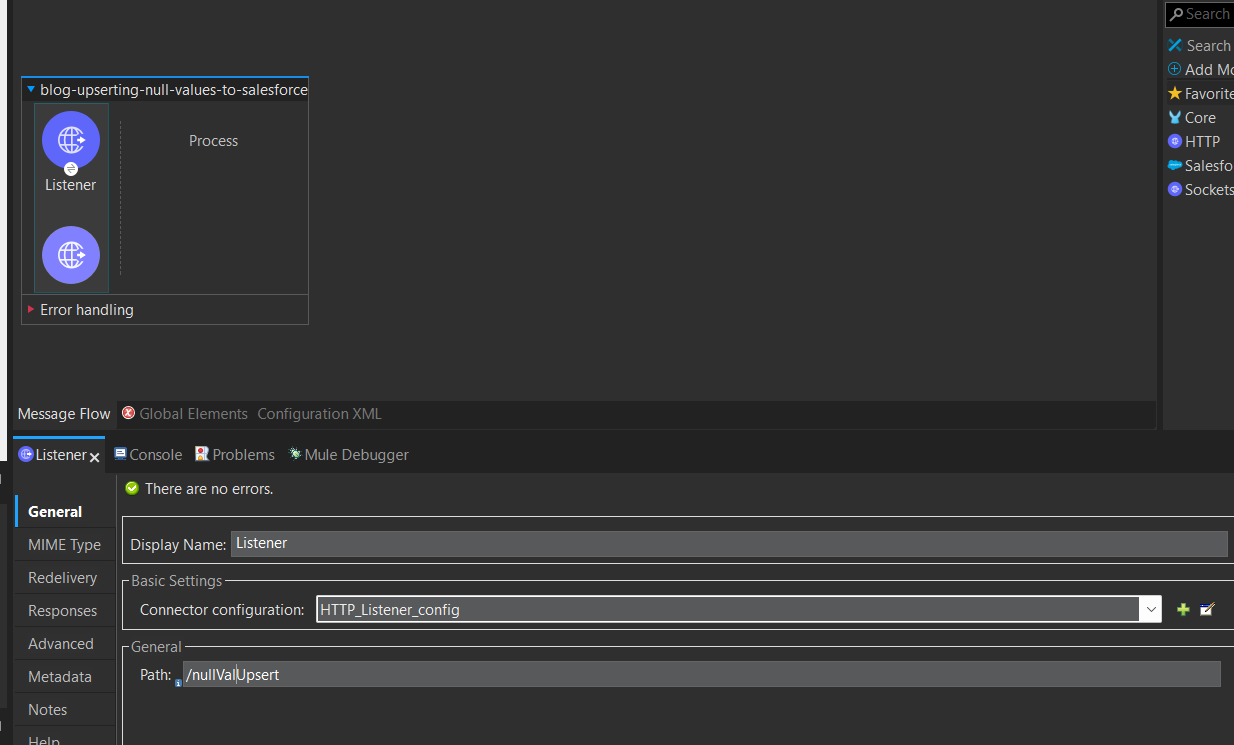
Task: Open the Connector configuration dropdown
Action: coord(1150,609)
